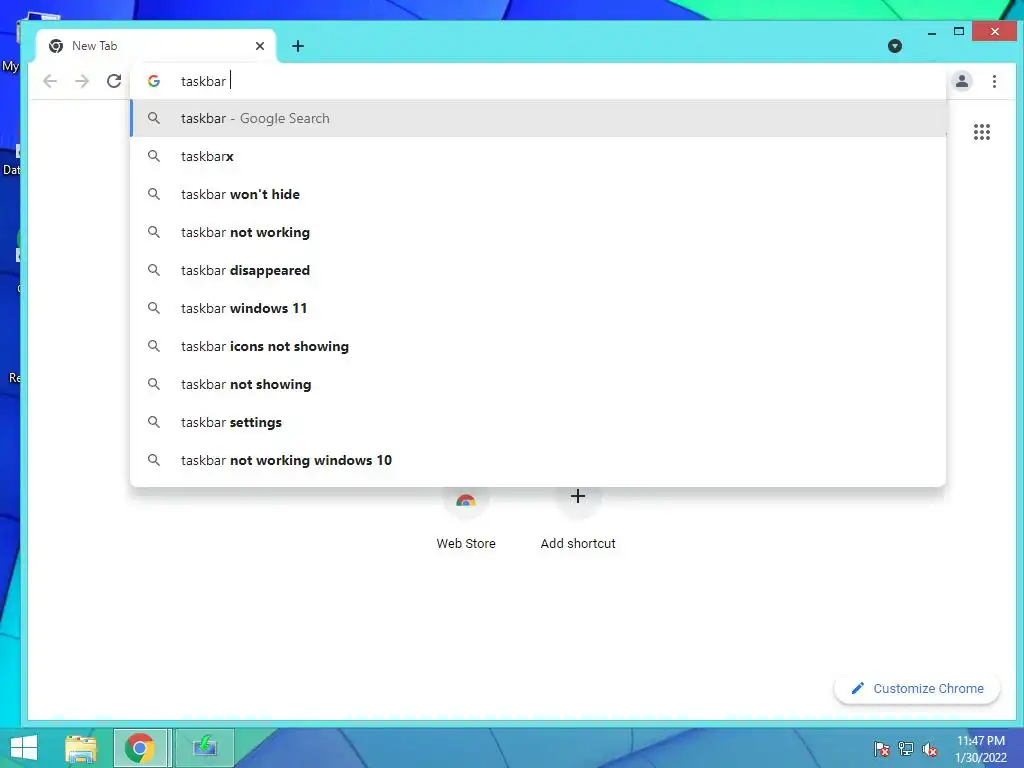Viewport: 1024px width, 768px height.
Task: Click the magnifier icon beside 'taskbarx'
Action: click(x=153, y=156)
